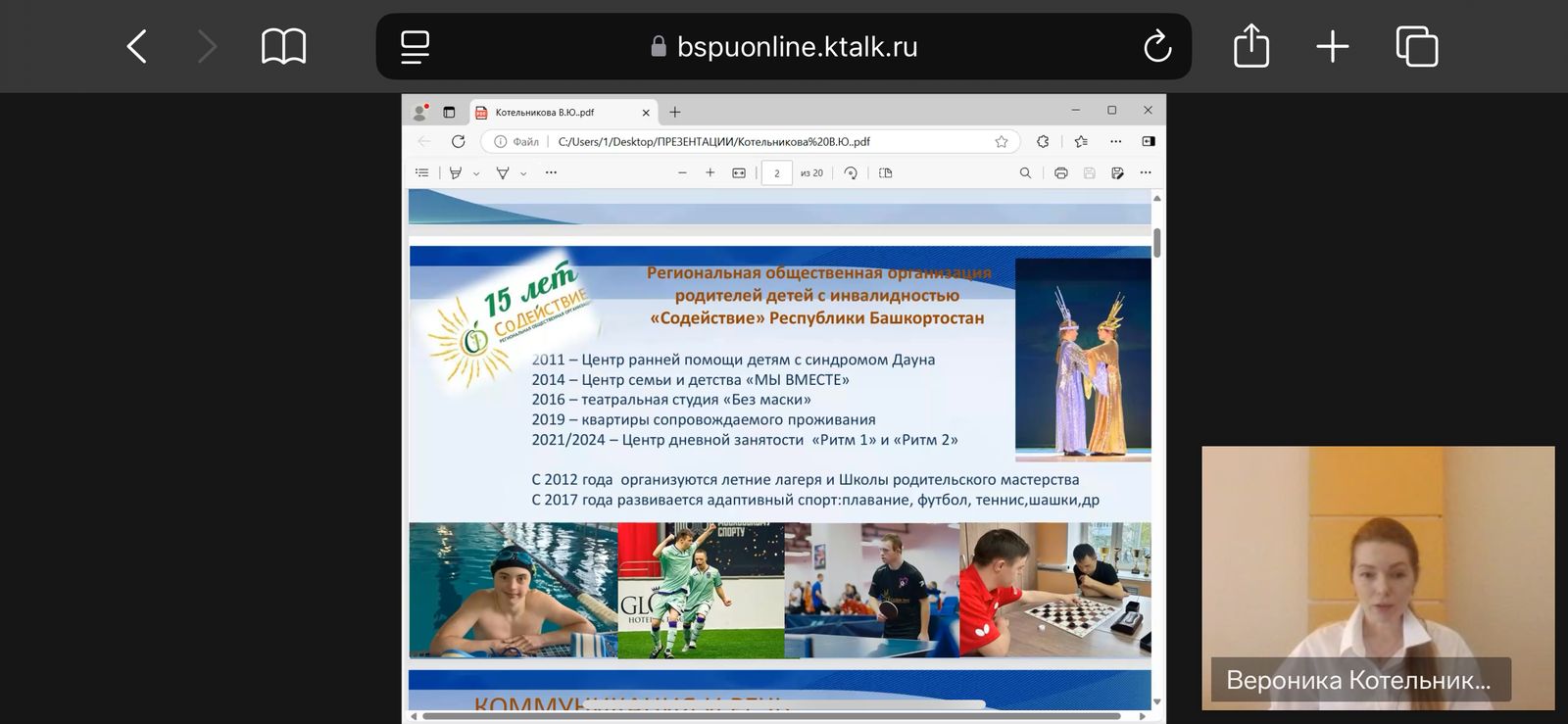
Task: Open a new Edge tab
Action: point(675,113)
